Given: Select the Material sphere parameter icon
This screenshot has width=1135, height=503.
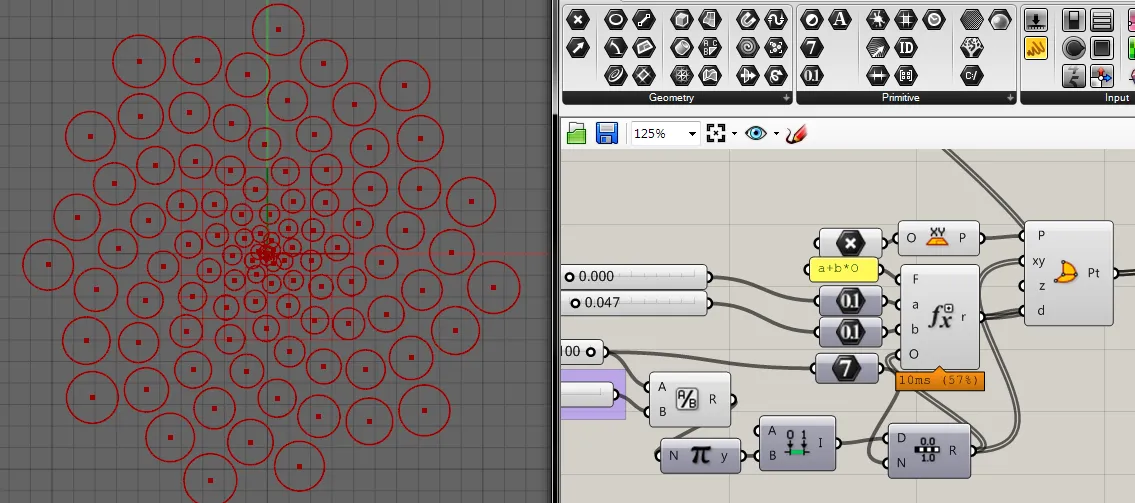Looking at the screenshot, I should pos(1000,20).
